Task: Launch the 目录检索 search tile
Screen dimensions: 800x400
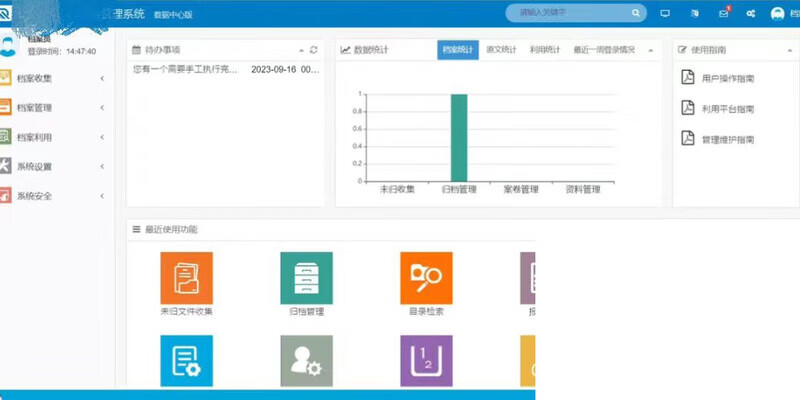Action: coord(426,278)
